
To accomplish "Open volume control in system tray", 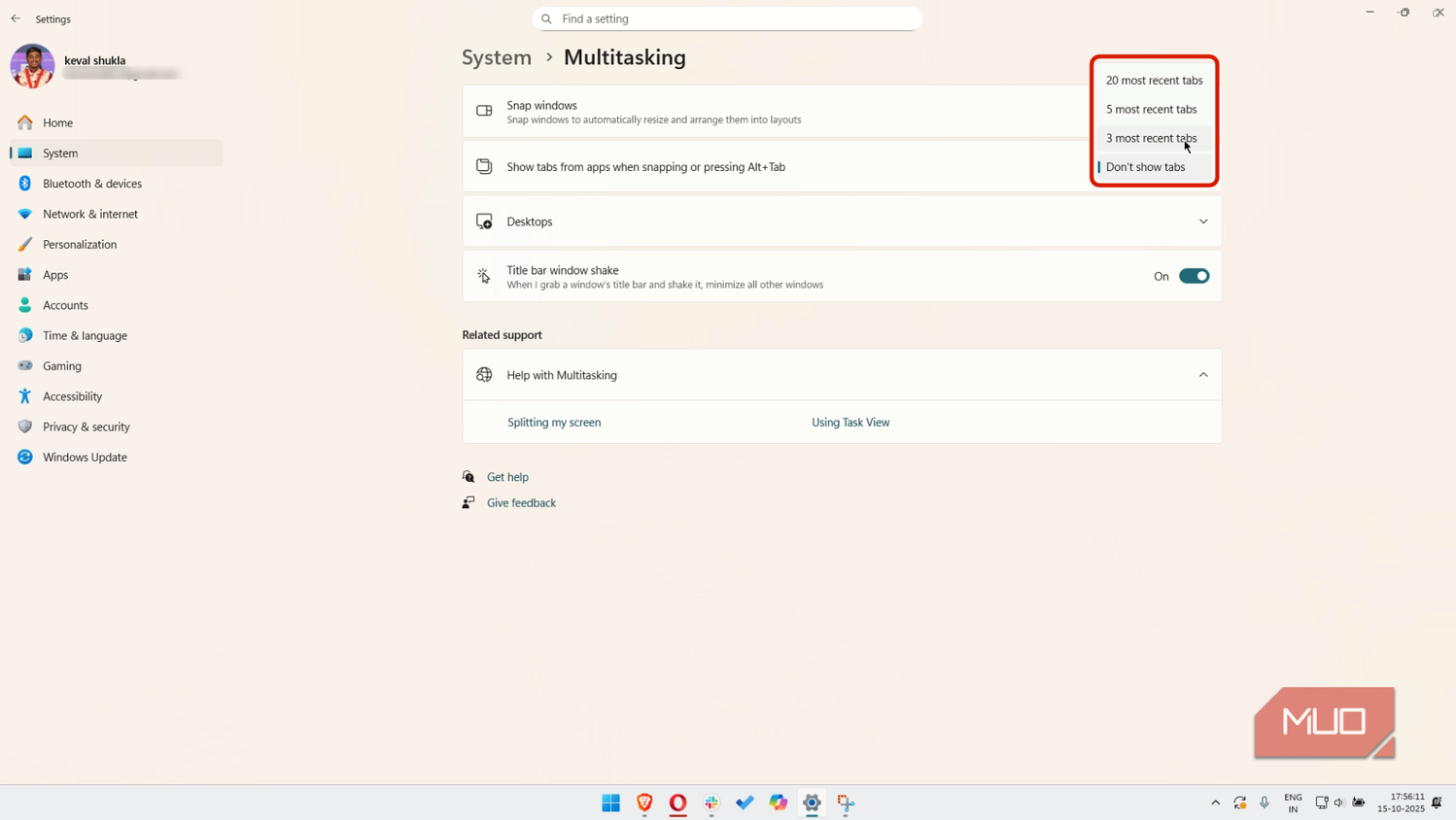I will [x=1339, y=803].
